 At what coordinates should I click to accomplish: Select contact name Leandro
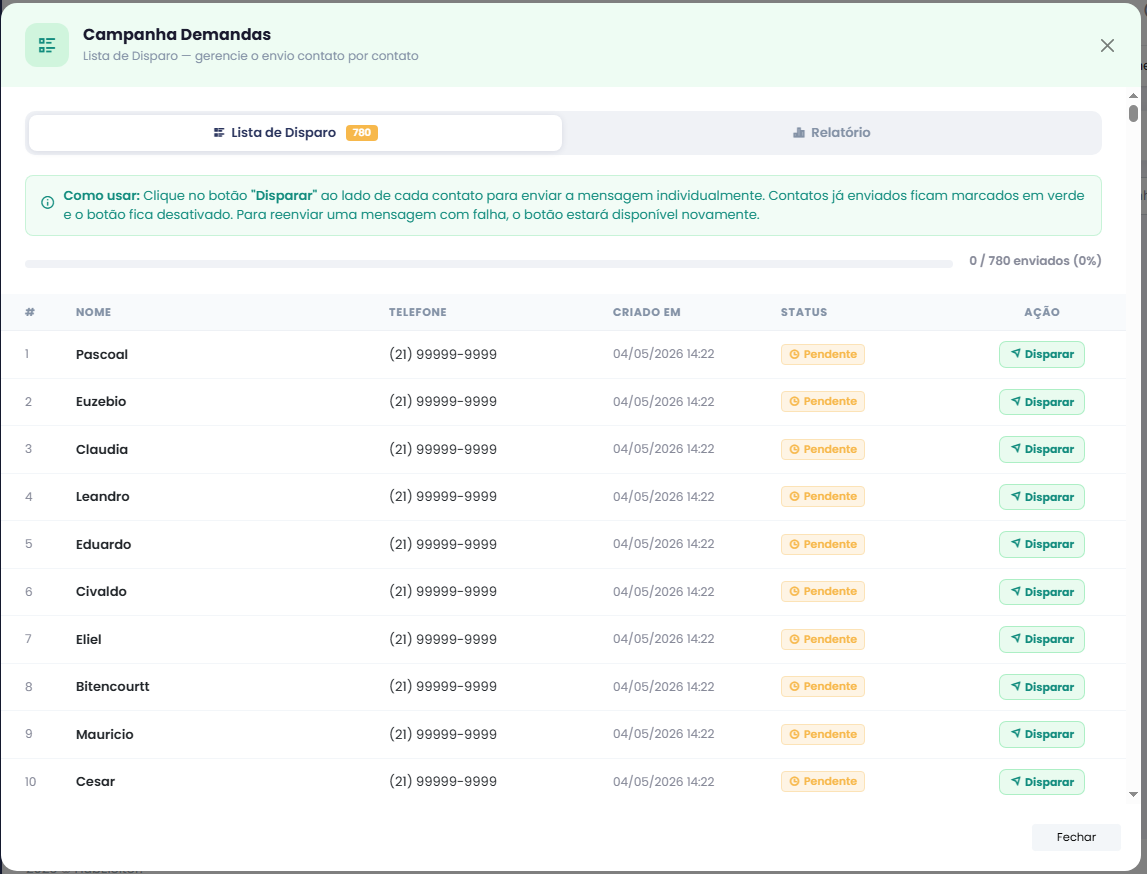tap(102, 497)
